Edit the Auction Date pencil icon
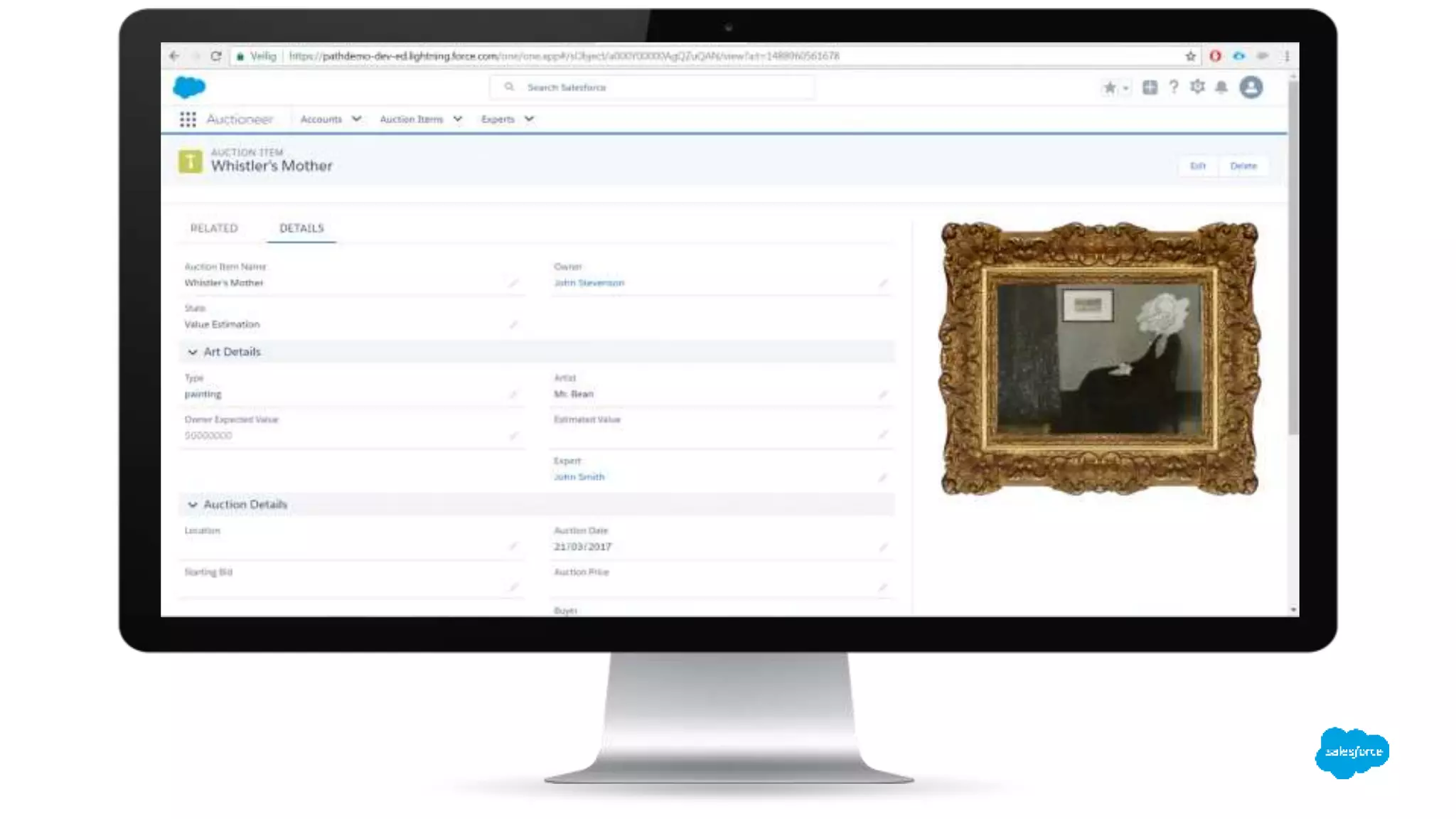This screenshot has height=819, width=1456. 883,547
